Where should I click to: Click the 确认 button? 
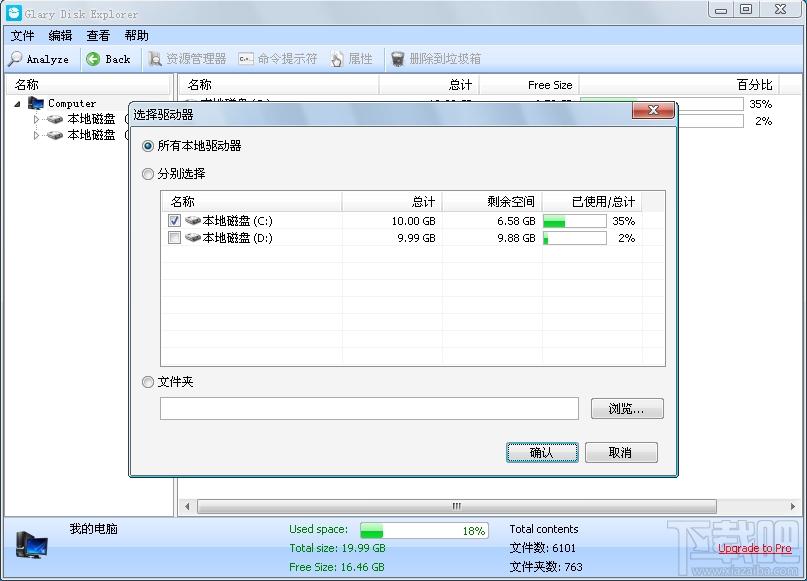click(x=542, y=452)
